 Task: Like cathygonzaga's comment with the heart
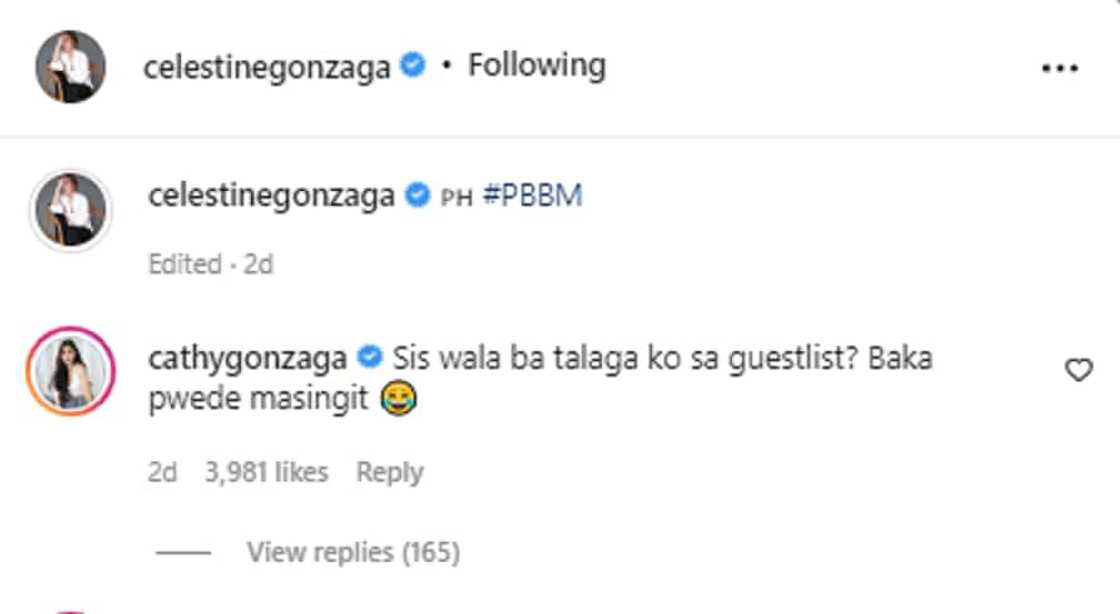click(1078, 371)
